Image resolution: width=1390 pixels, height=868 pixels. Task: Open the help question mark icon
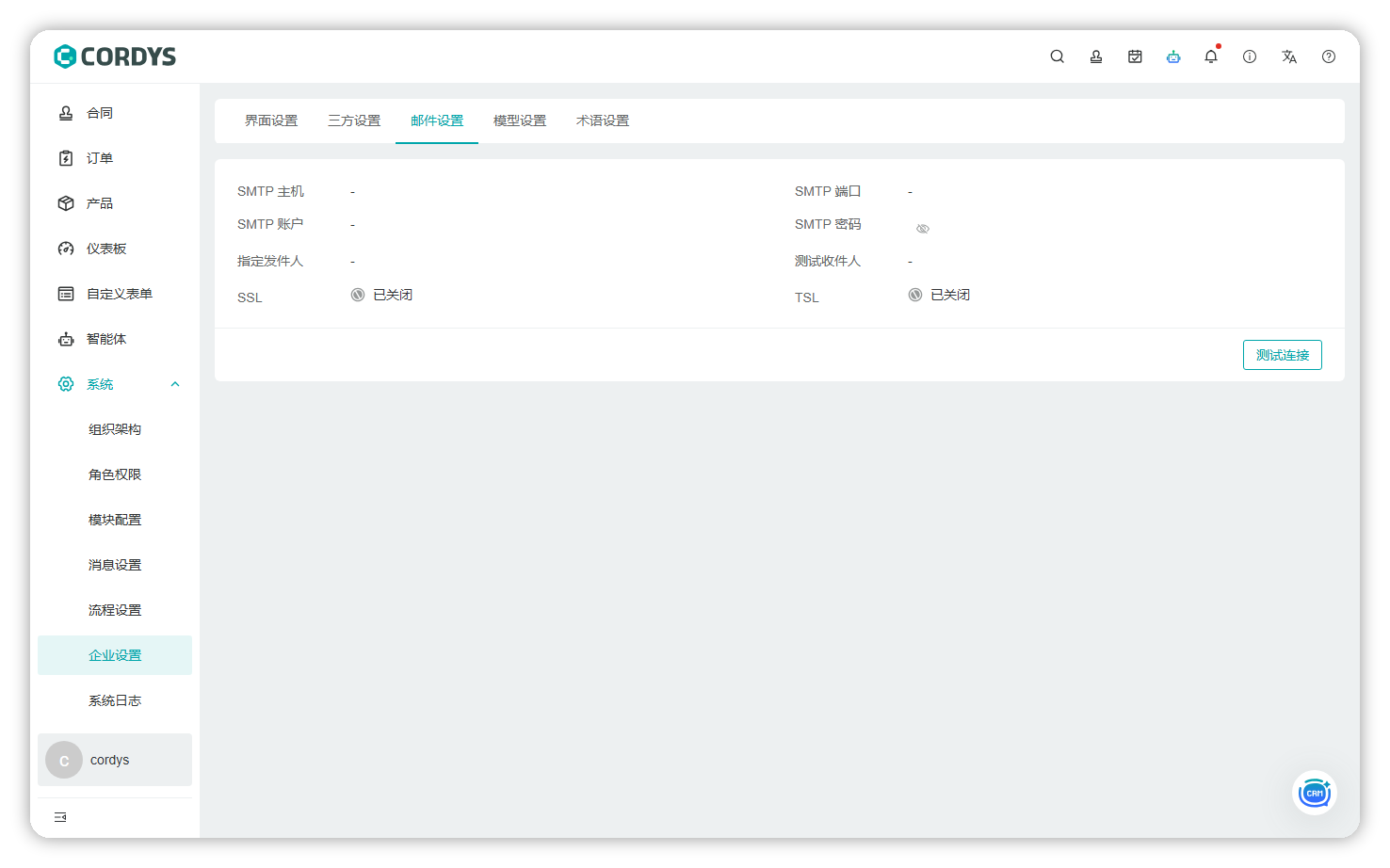(1329, 56)
